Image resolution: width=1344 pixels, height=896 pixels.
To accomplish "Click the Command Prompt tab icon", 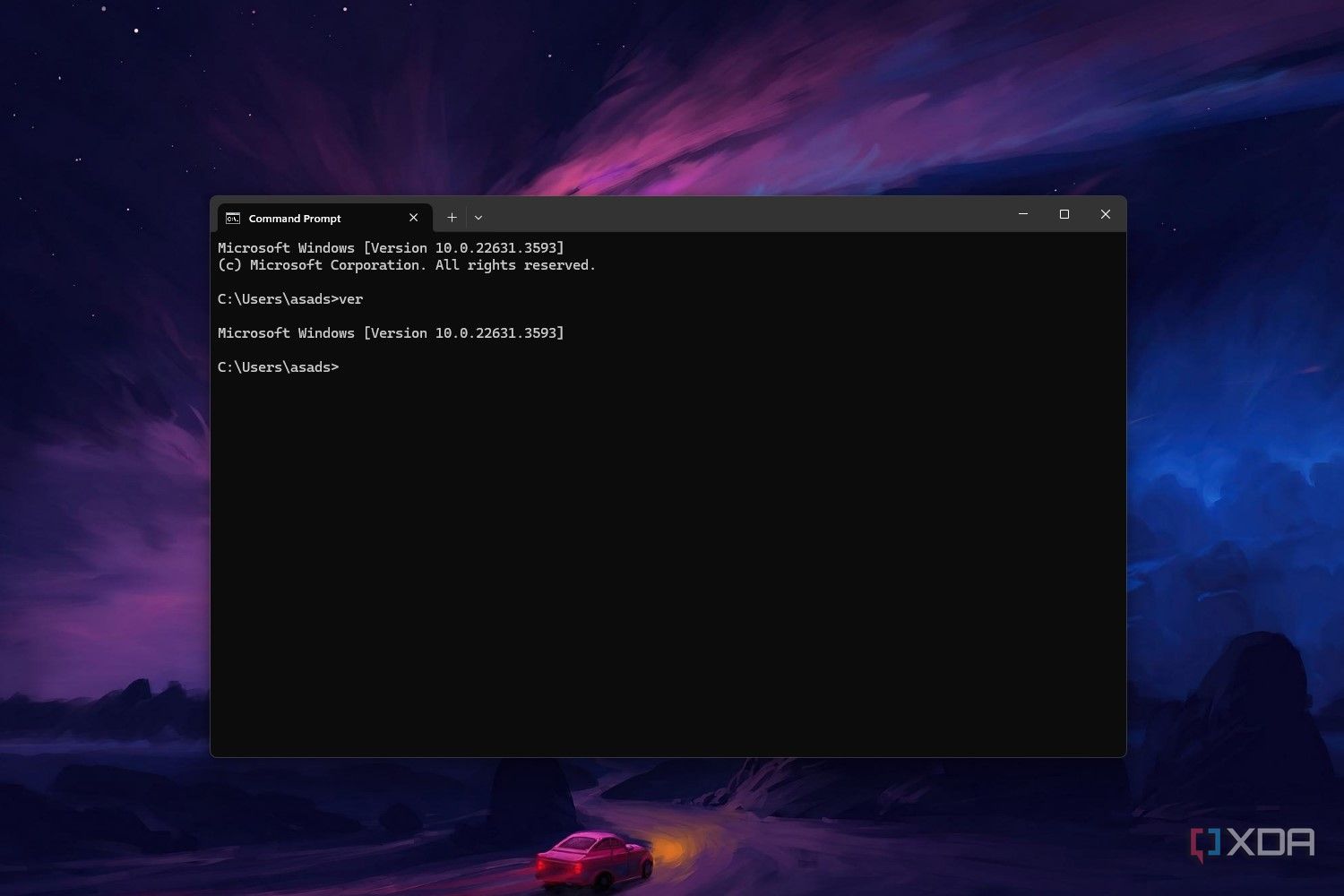I will [x=233, y=219].
